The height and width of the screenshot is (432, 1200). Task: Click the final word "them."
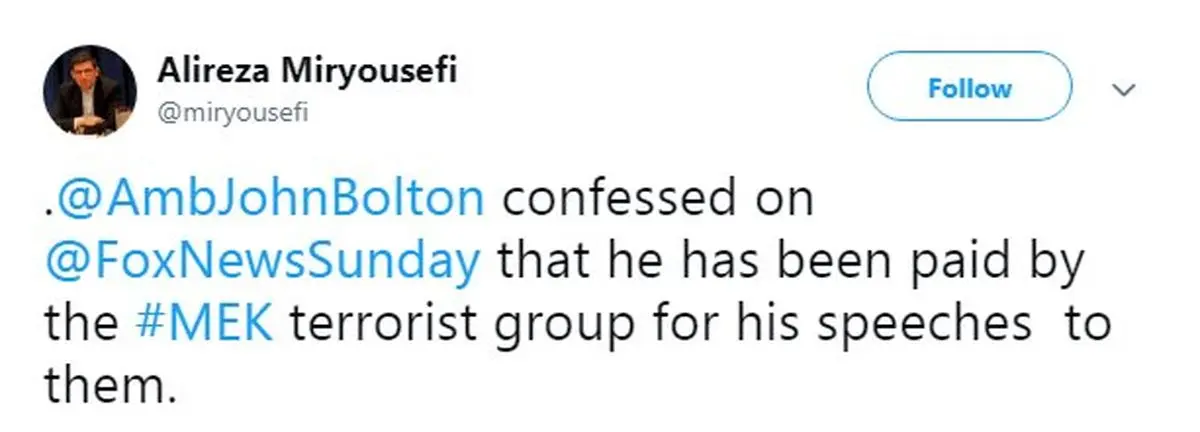(x=110, y=385)
